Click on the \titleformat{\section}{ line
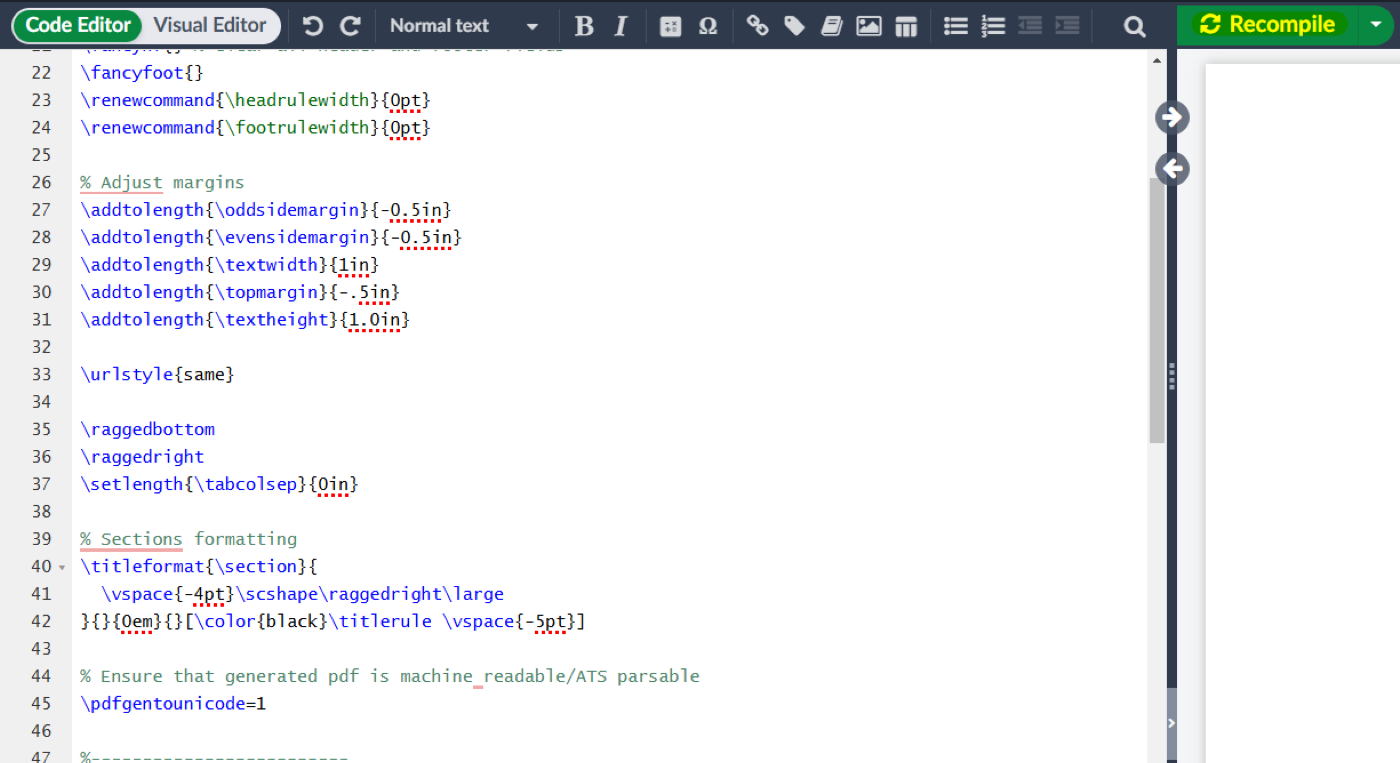 (x=198, y=566)
